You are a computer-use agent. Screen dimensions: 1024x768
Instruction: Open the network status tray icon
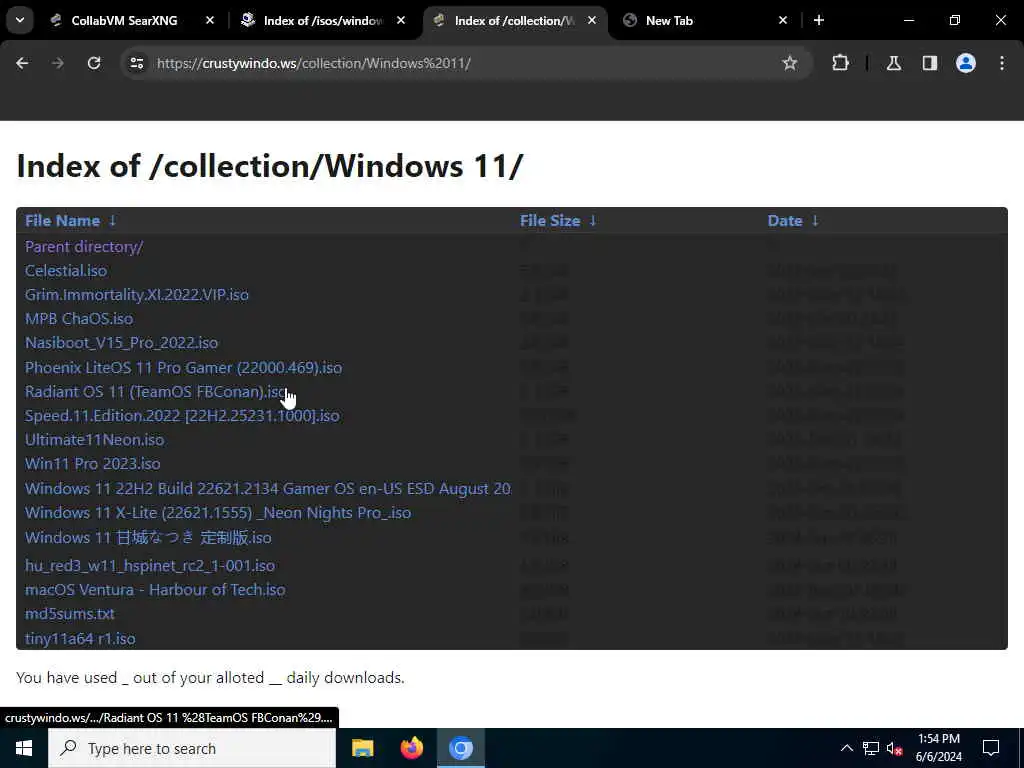coord(871,748)
